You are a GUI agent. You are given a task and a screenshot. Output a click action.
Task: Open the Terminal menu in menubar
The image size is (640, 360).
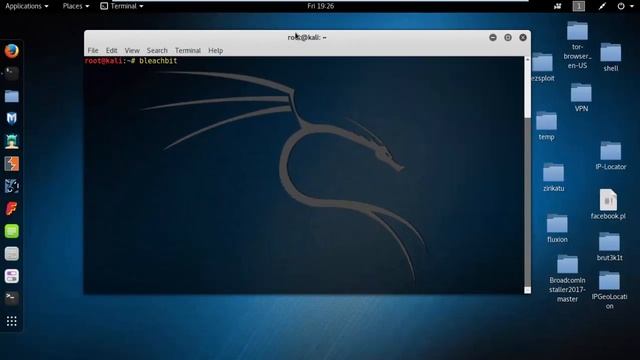pos(188,51)
